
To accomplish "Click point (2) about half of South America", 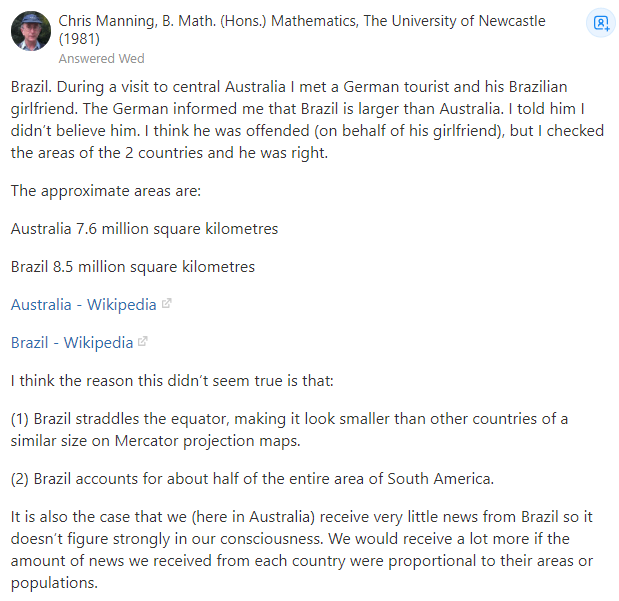I will (252, 478).
